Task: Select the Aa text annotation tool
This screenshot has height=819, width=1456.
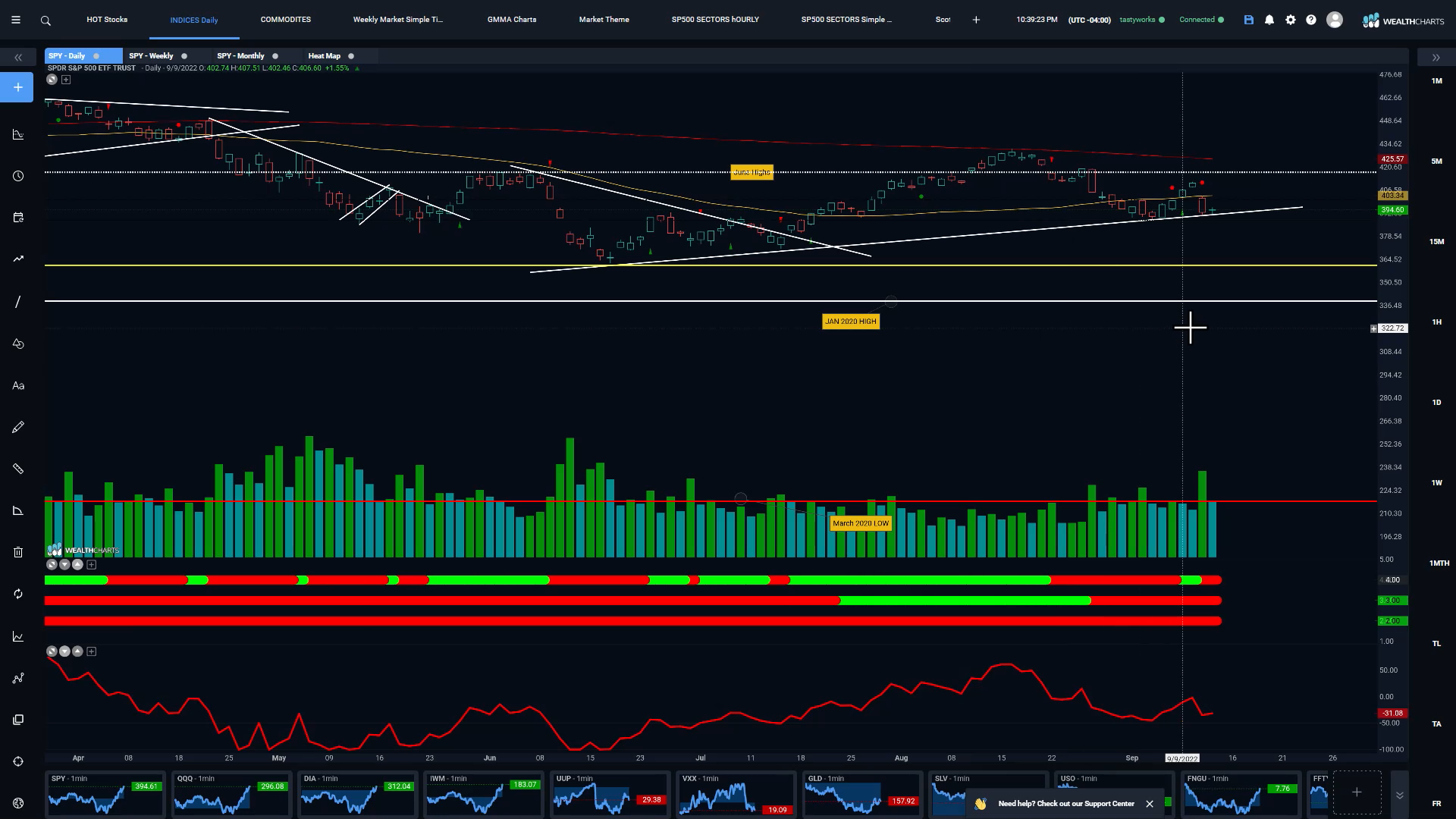Action: (18, 385)
